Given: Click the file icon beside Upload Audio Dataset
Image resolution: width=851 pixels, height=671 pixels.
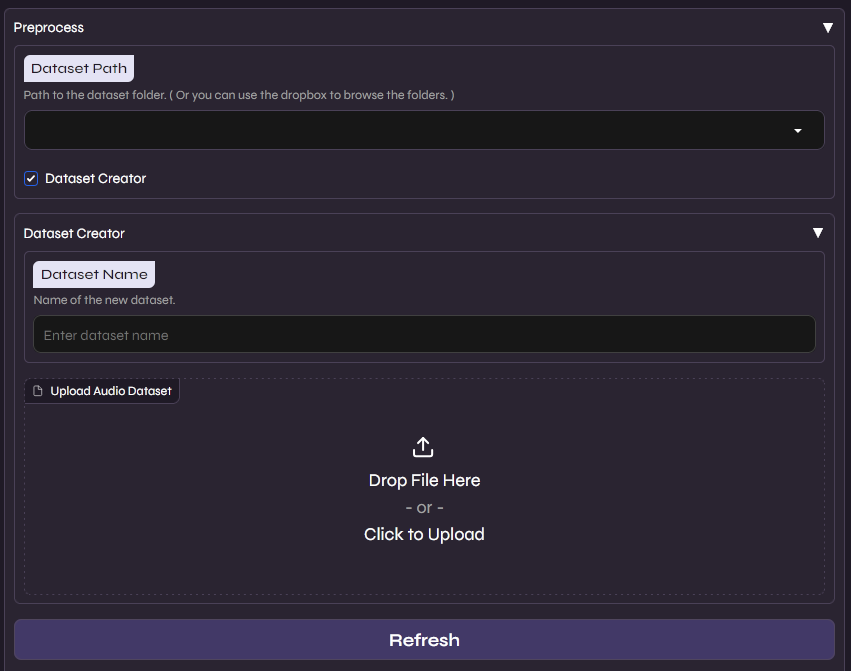Looking at the screenshot, I should click(38, 391).
